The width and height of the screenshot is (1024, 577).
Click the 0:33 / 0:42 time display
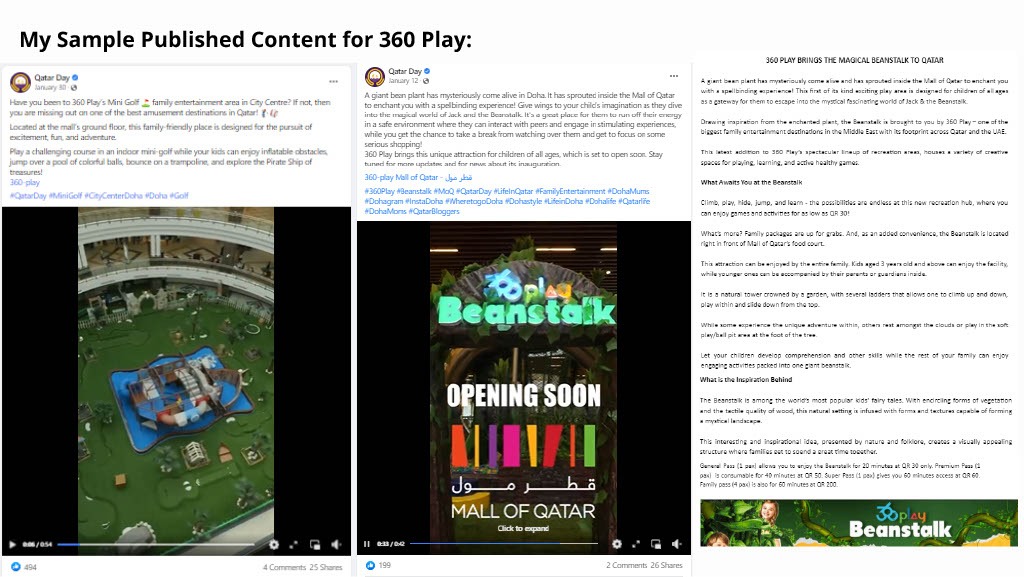391,544
